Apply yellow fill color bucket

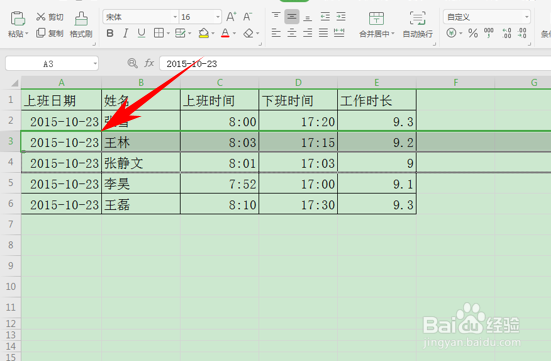pyautogui.click(x=204, y=33)
